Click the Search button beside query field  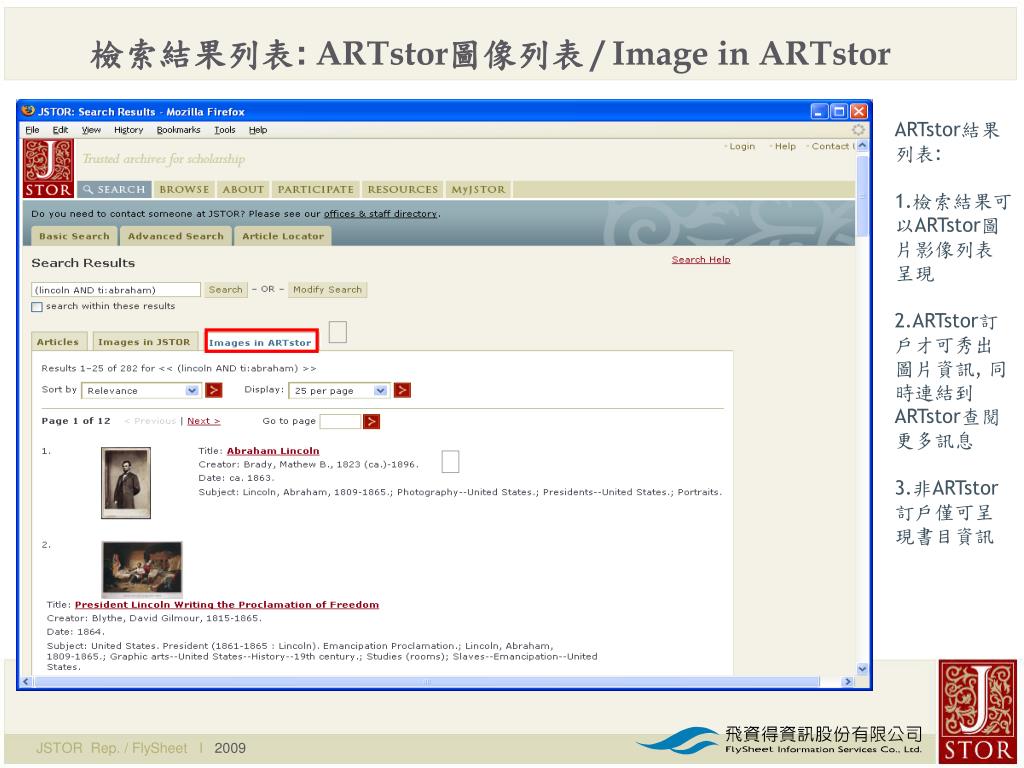pyautogui.click(x=225, y=289)
